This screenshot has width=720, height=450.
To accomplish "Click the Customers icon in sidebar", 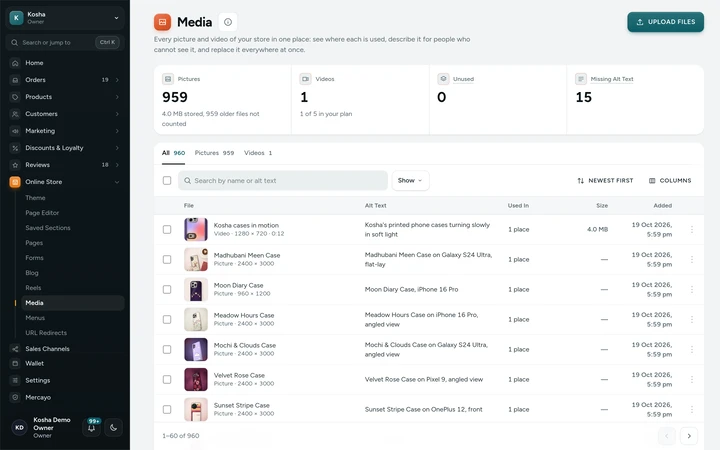I will (15, 114).
